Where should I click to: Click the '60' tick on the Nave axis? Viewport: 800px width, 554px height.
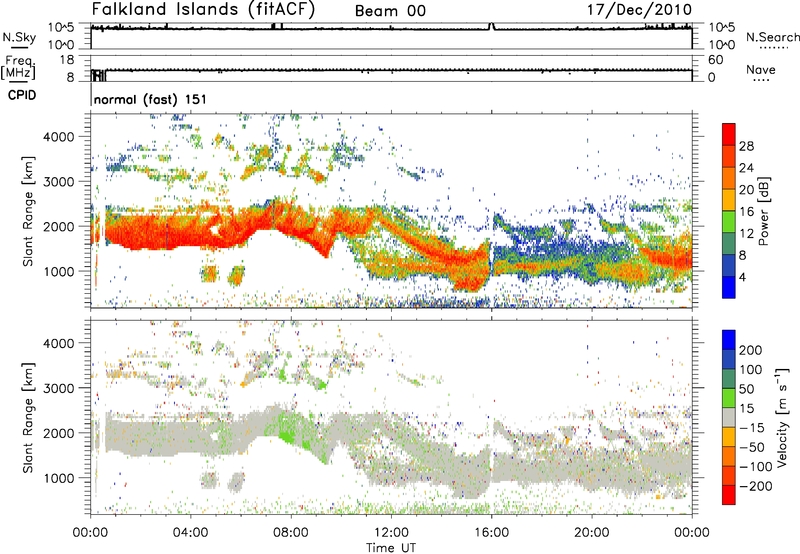(x=715, y=60)
